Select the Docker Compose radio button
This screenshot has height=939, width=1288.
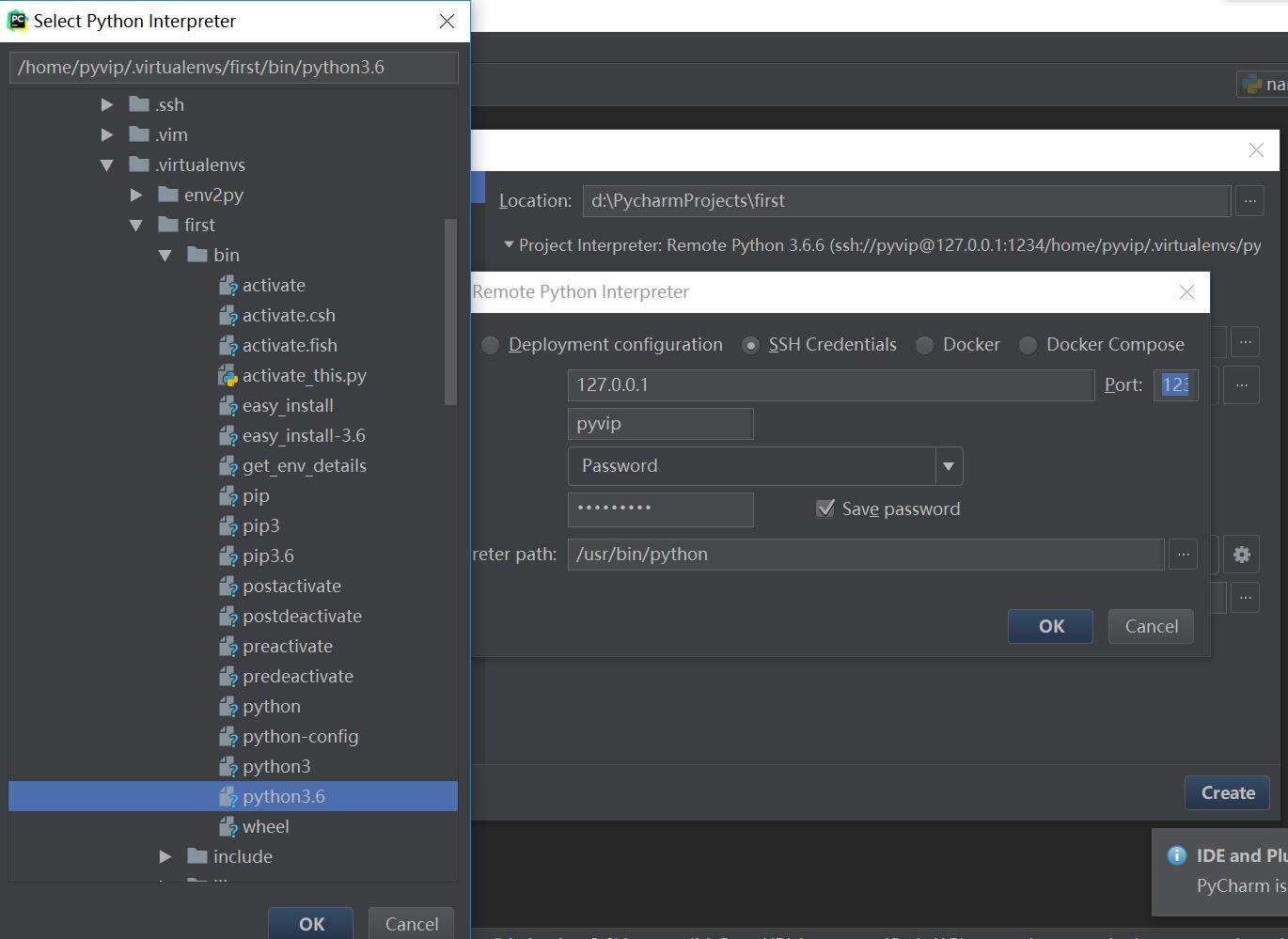[1028, 345]
